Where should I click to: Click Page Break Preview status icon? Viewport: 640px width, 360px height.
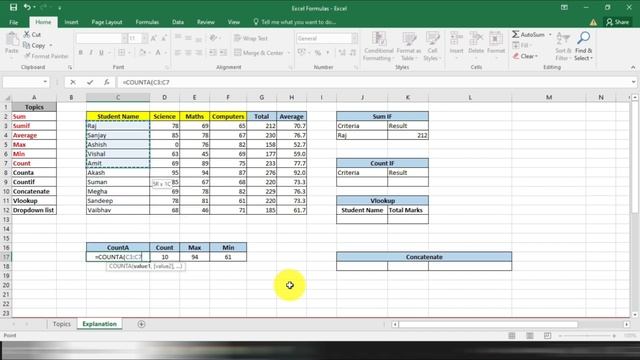tap(547, 336)
